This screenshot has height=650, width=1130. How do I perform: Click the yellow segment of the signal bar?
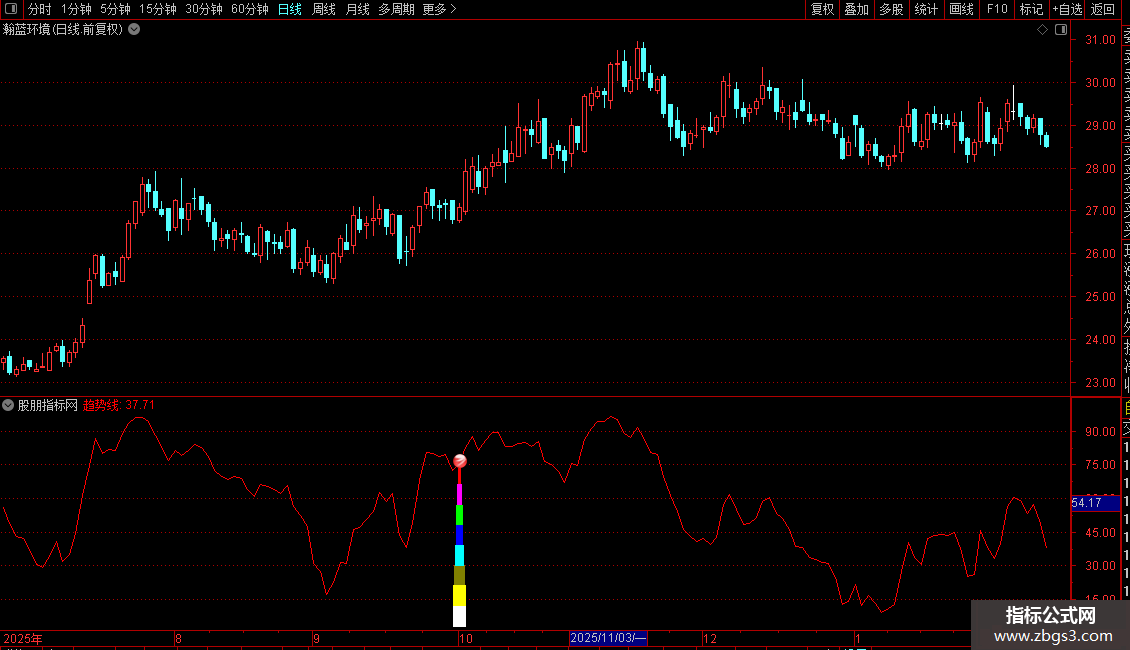pyautogui.click(x=460, y=595)
